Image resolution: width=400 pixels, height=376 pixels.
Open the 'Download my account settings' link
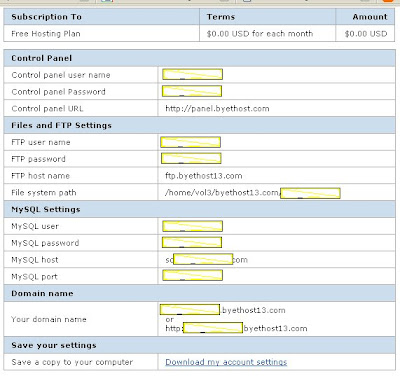[x=226, y=362]
